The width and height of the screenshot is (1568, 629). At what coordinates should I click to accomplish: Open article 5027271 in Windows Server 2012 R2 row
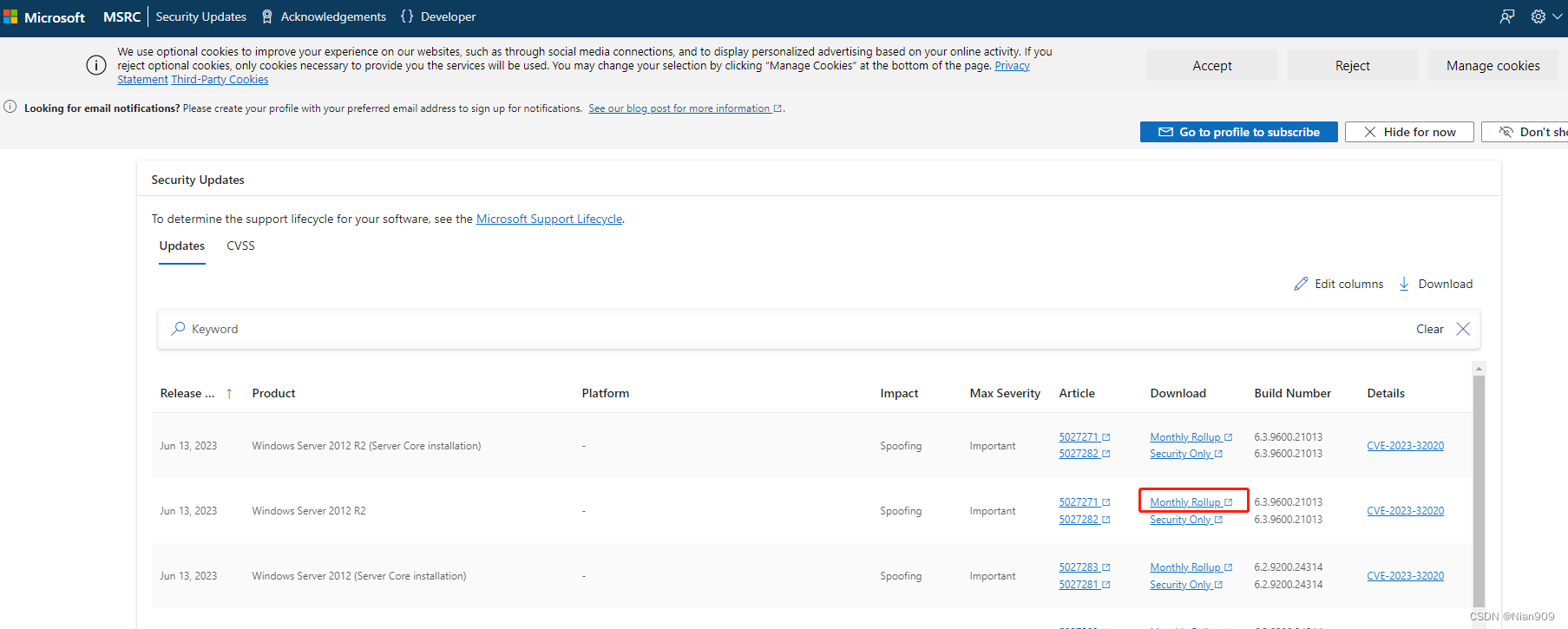pos(1084,502)
